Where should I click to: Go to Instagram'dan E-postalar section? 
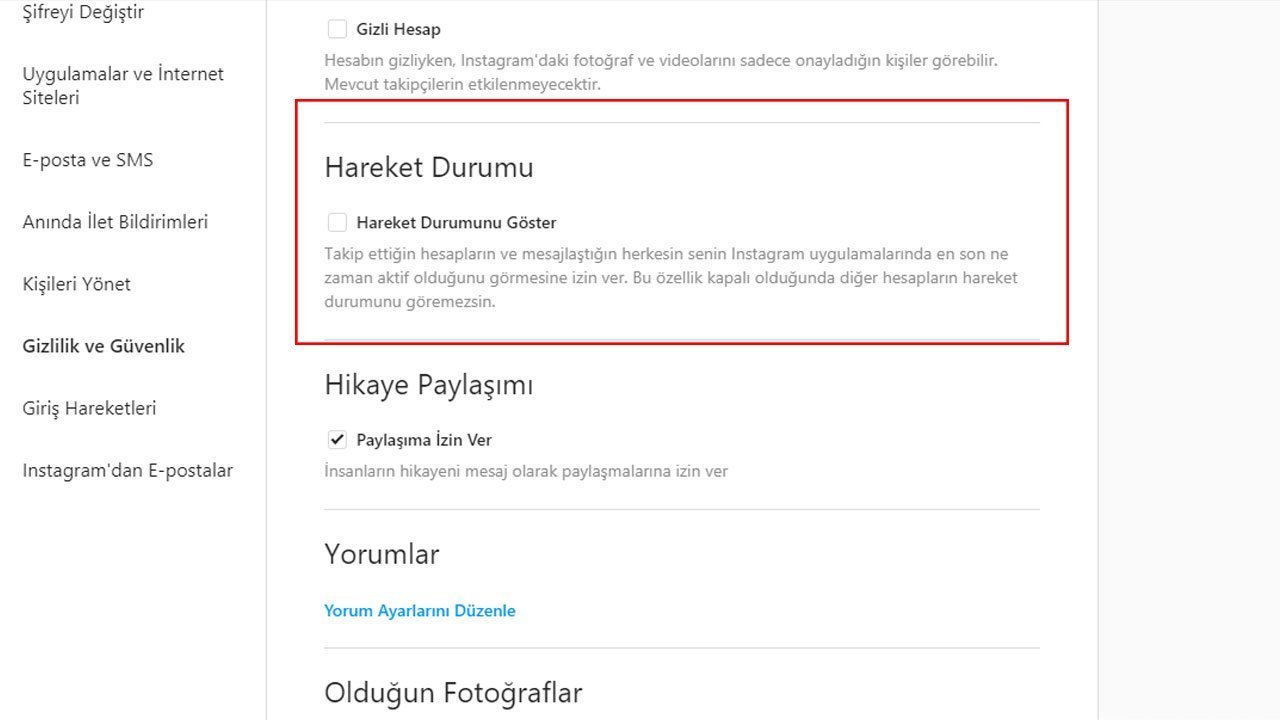(x=128, y=470)
